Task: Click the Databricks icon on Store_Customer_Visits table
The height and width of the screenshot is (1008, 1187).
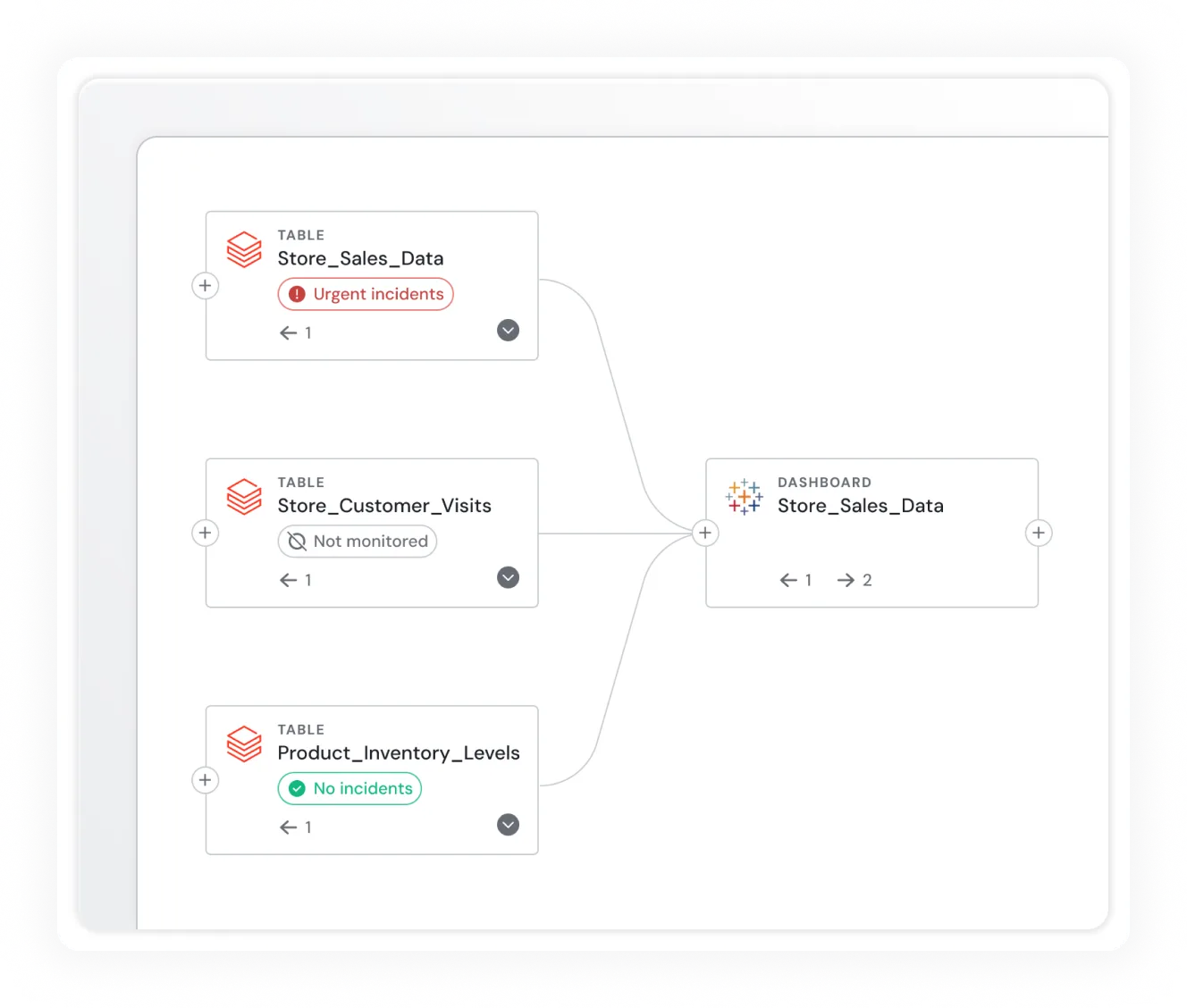Action: (244, 497)
